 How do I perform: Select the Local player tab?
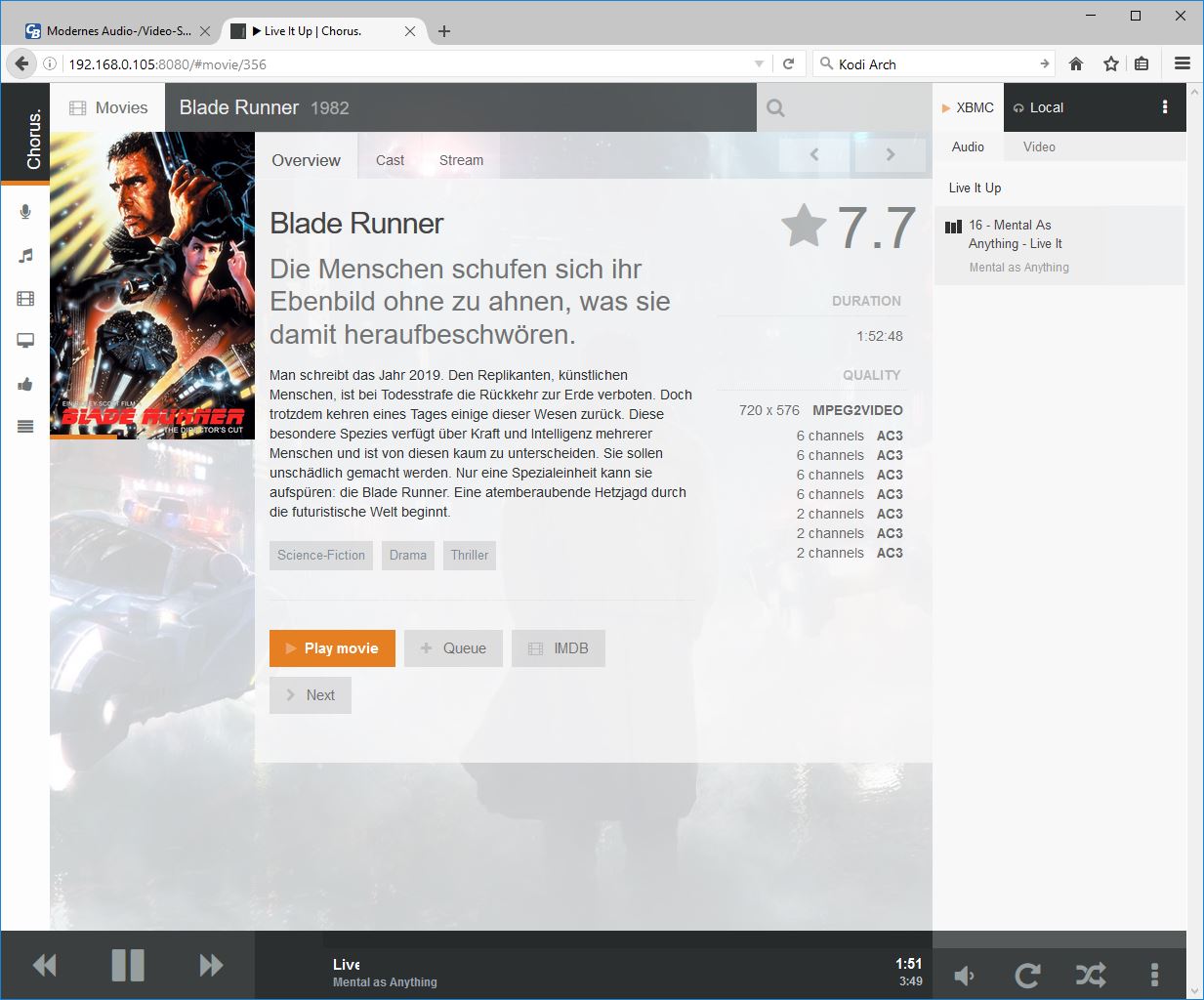point(1039,107)
